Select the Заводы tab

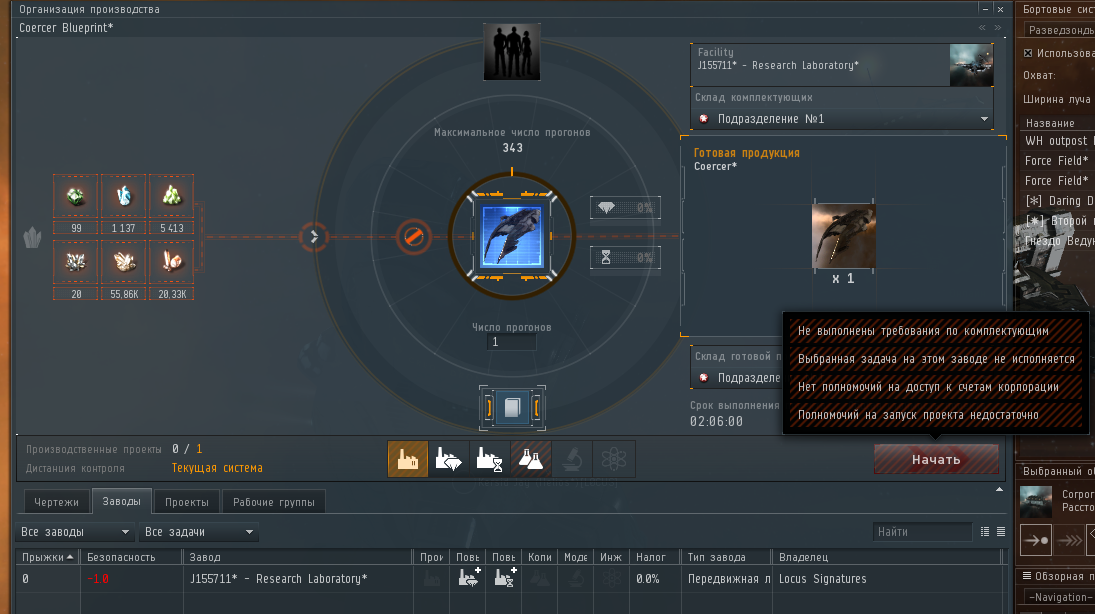122,502
